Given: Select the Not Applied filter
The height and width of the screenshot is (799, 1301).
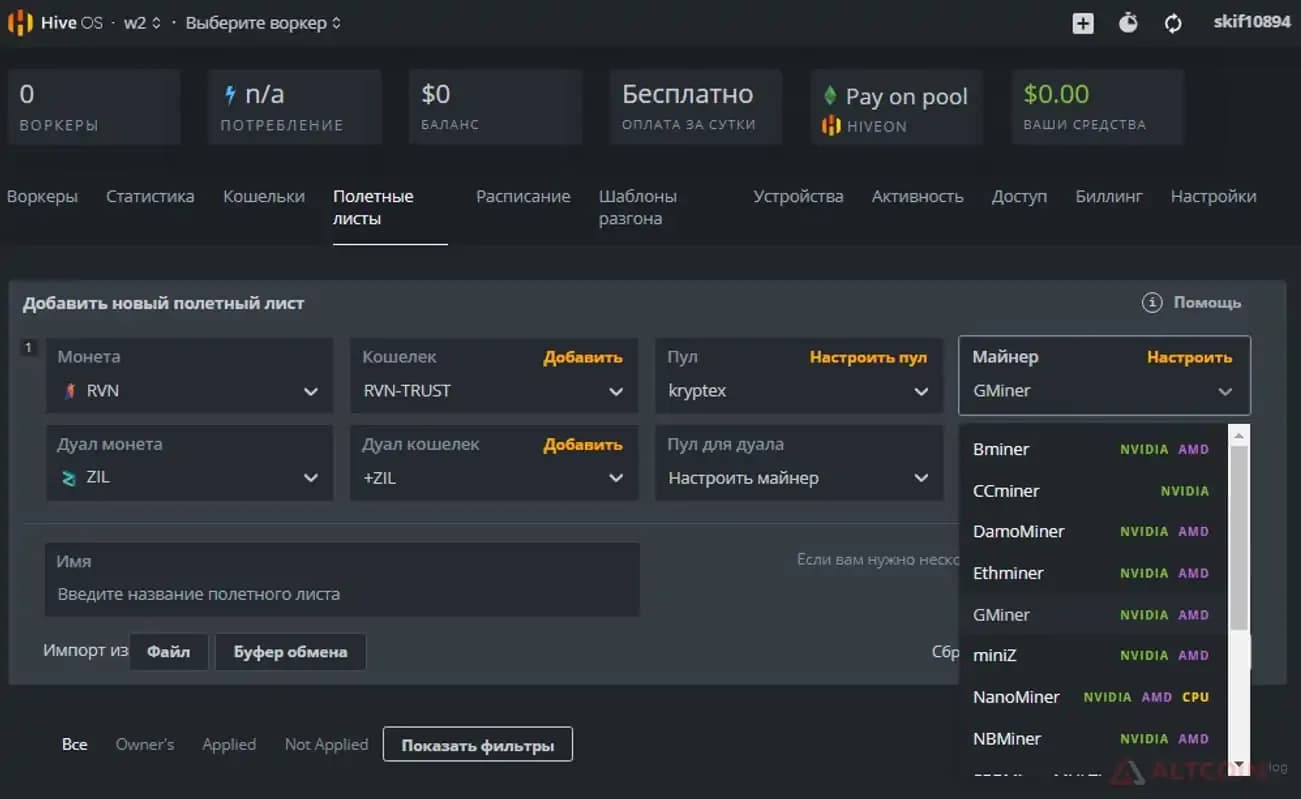Looking at the screenshot, I should click(x=326, y=744).
